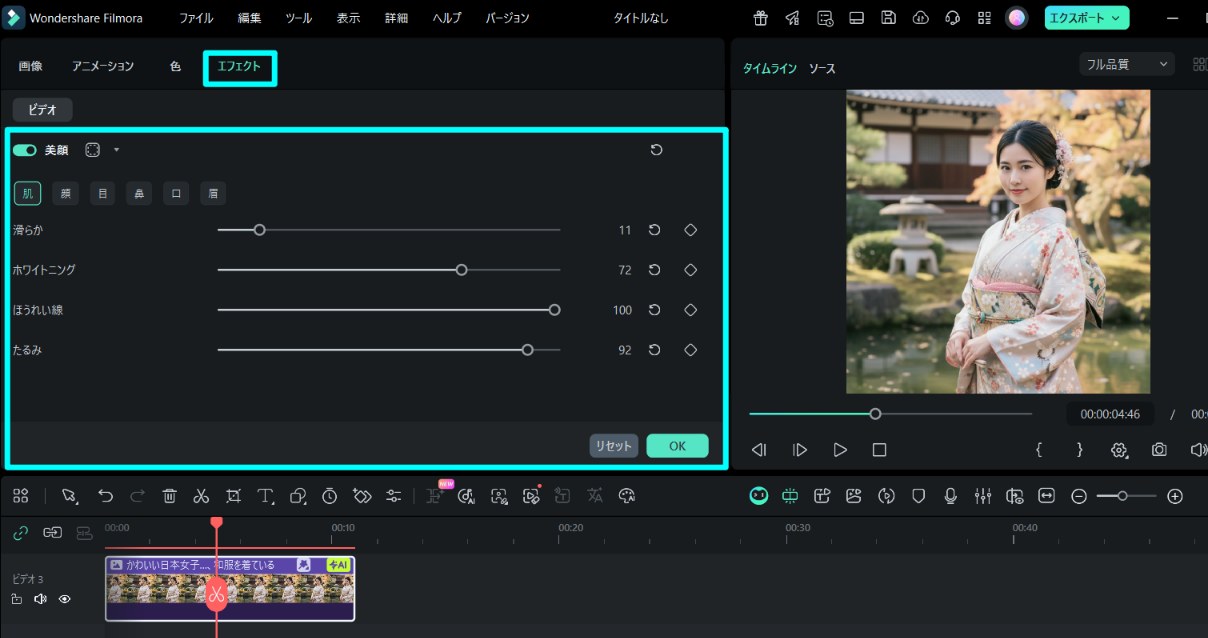1208x638 pixels.
Task: Click the undo arrow icon
Action: click(105, 495)
